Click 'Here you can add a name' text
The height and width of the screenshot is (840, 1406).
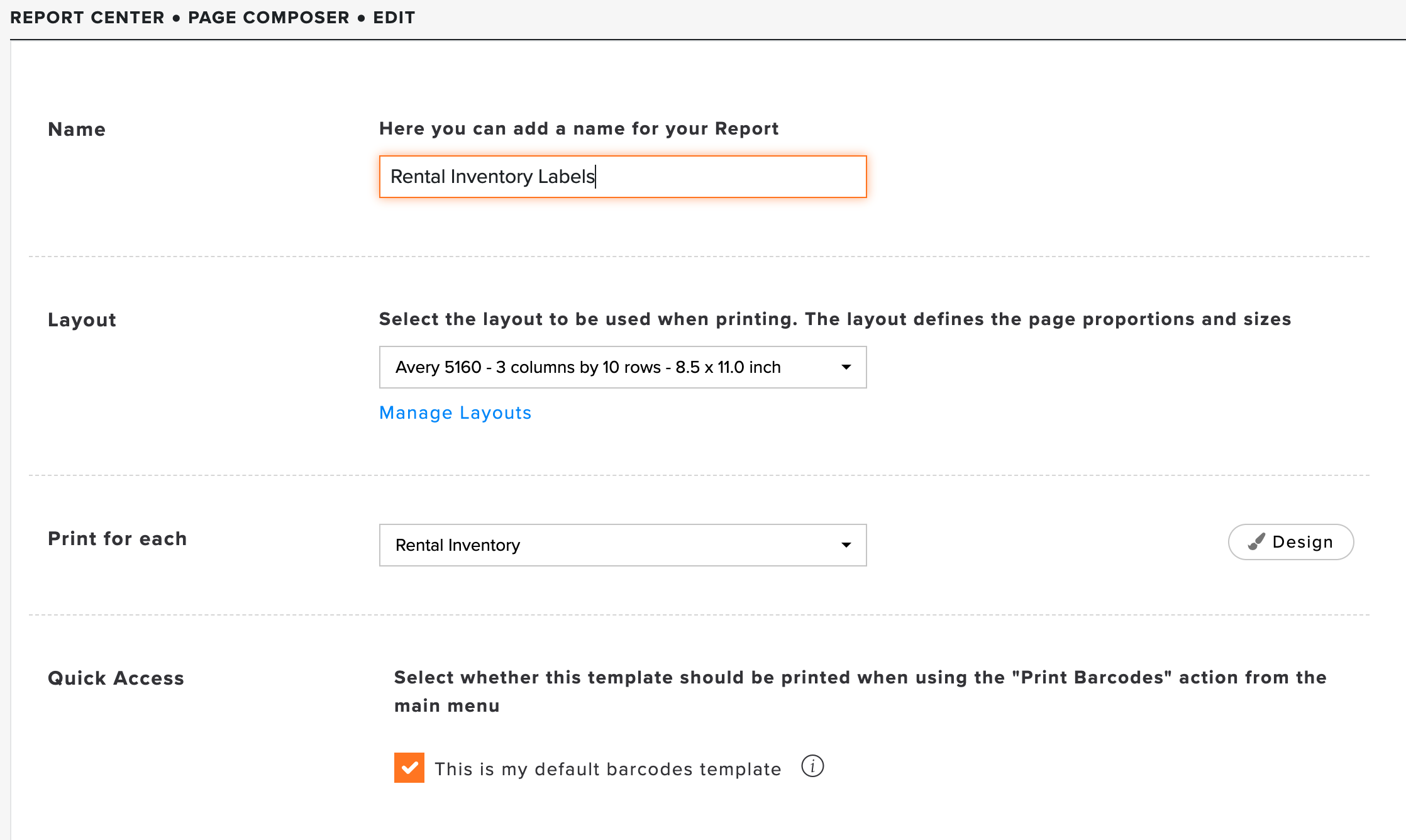[579, 129]
